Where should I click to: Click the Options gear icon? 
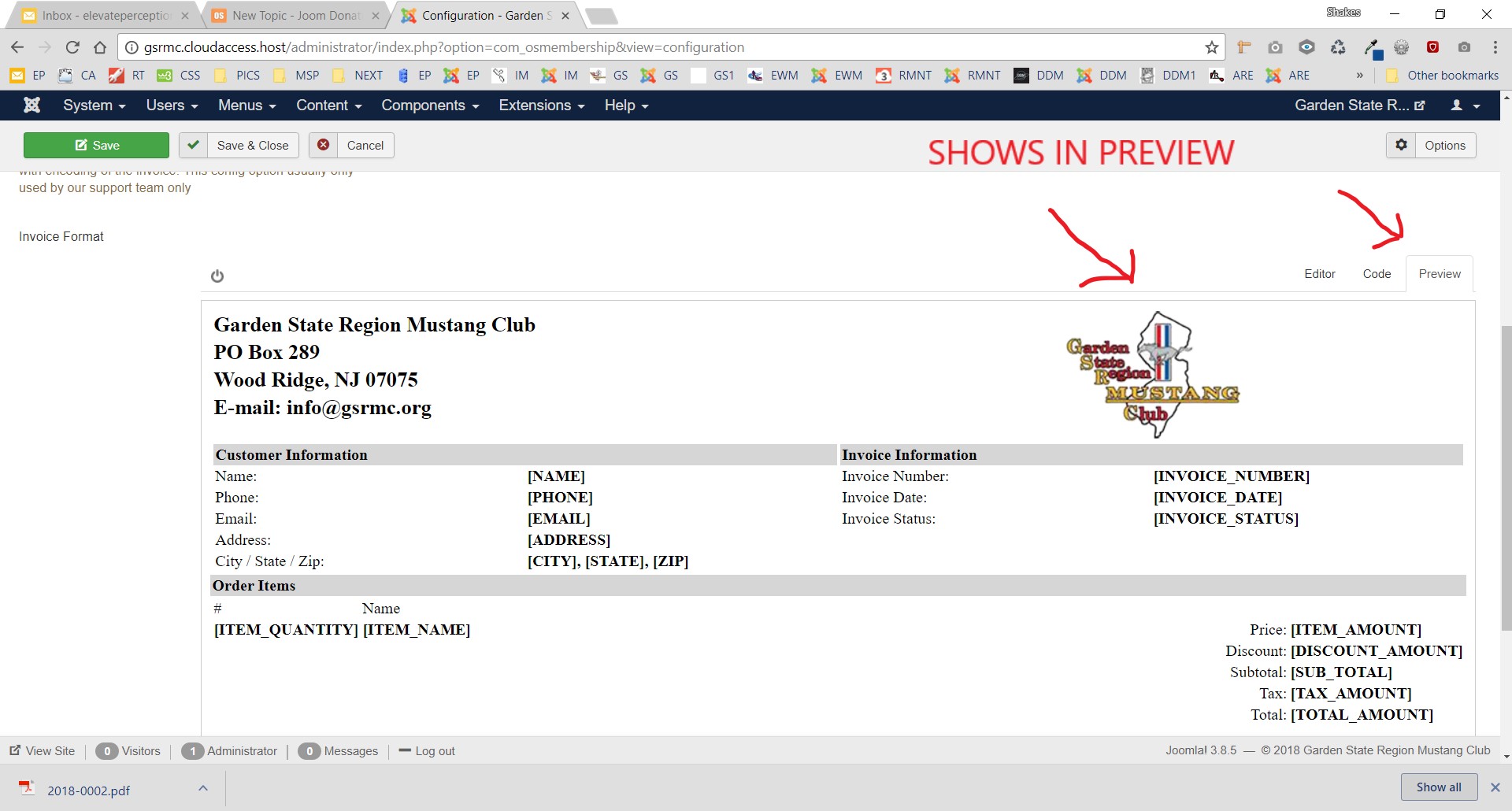click(1401, 145)
